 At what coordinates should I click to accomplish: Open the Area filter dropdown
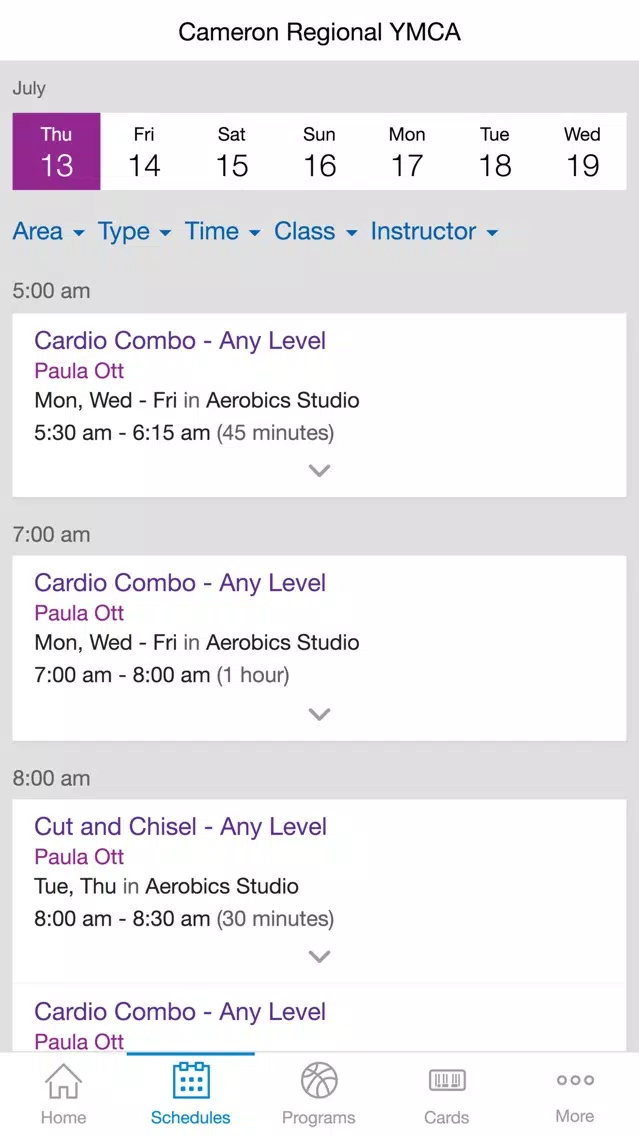[49, 231]
